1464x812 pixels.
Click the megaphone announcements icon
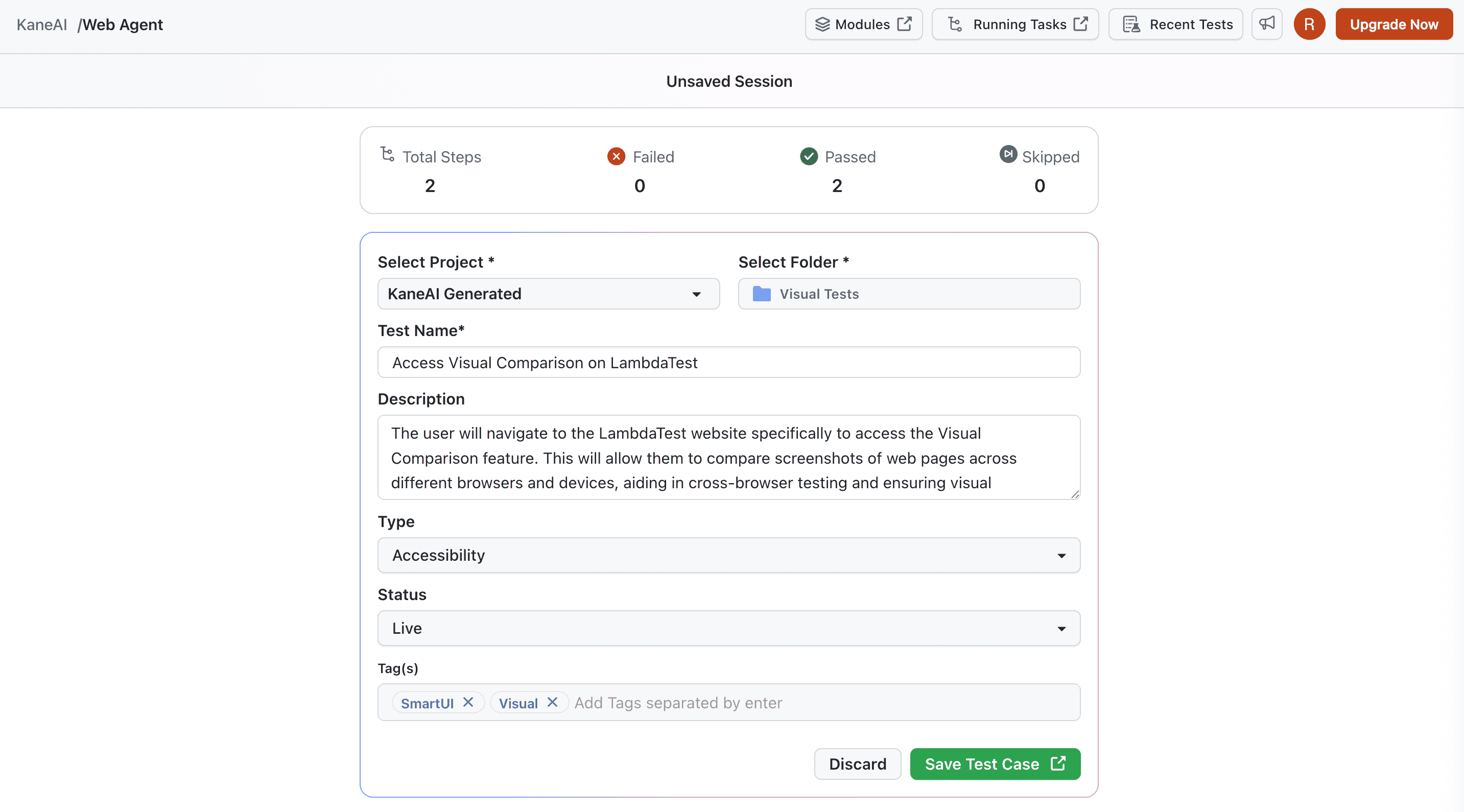tap(1267, 24)
